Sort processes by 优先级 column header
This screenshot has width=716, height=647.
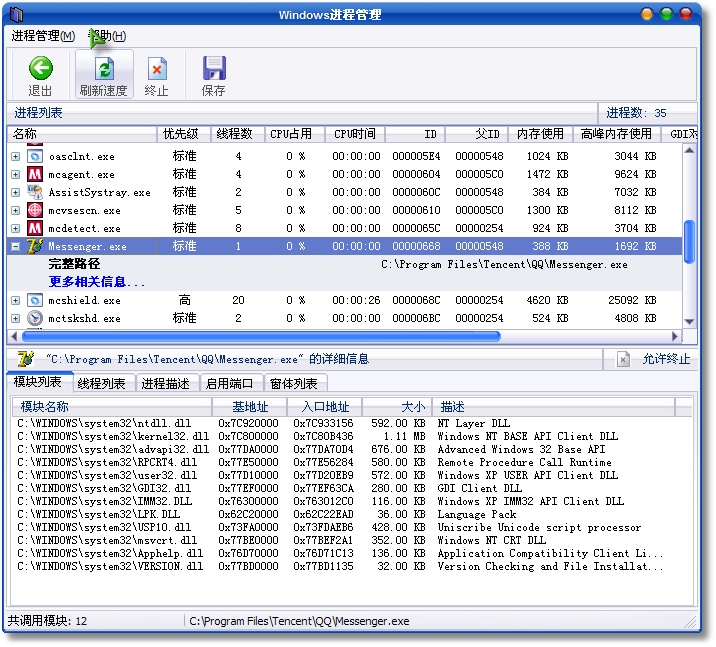tap(184, 134)
